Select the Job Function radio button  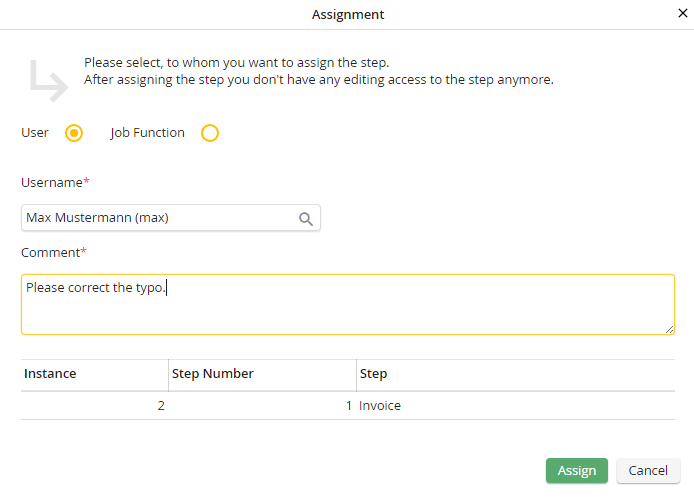pyautogui.click(x=210, y=133)
